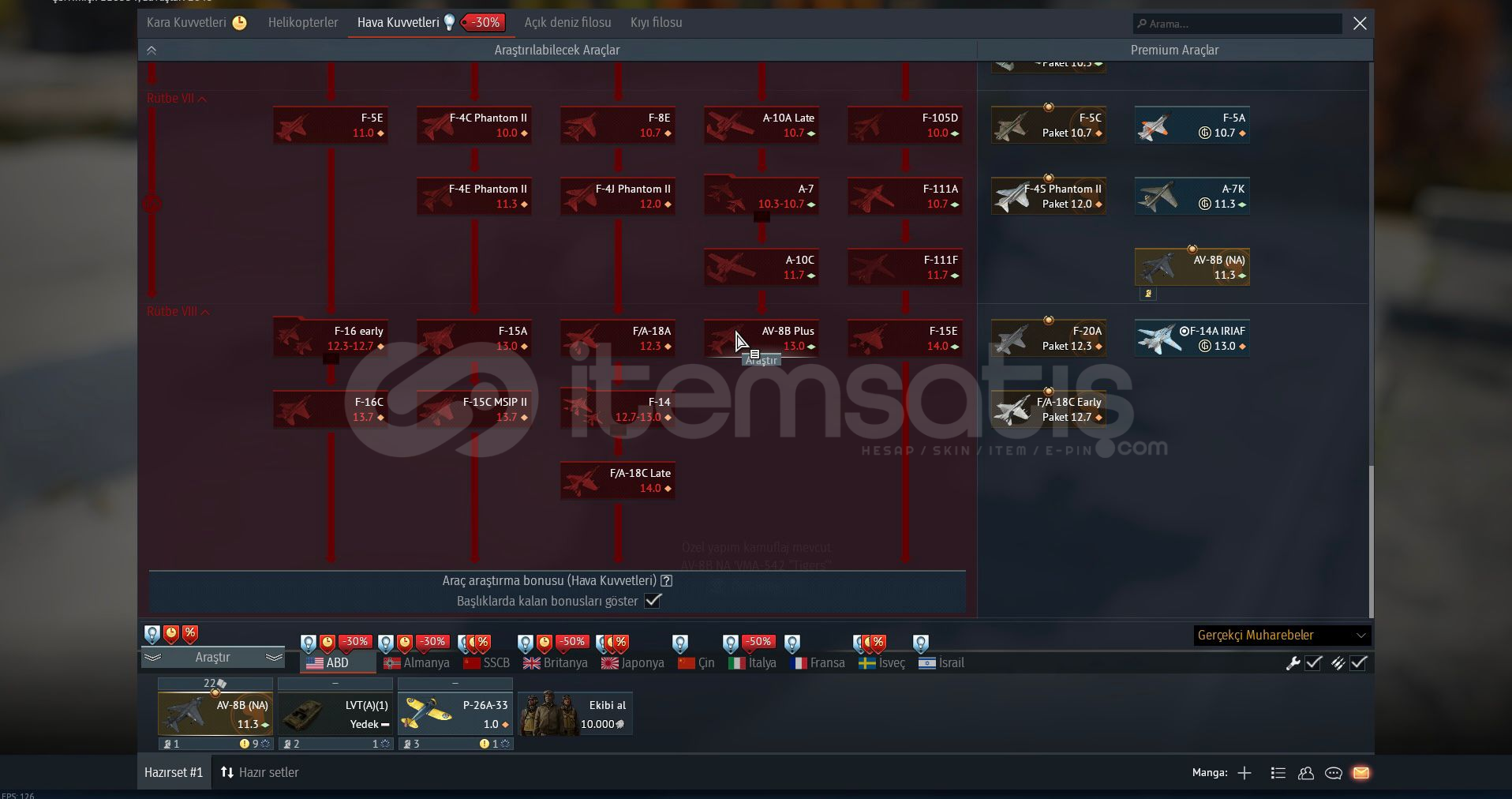Switch to Kıyı filosu tab
The image size is (1512, 799).
[656, 23]
